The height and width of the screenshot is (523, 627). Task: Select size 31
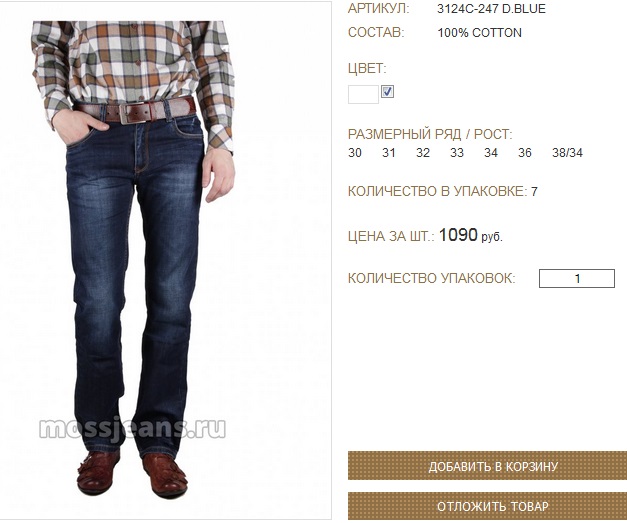click(389, 153)
